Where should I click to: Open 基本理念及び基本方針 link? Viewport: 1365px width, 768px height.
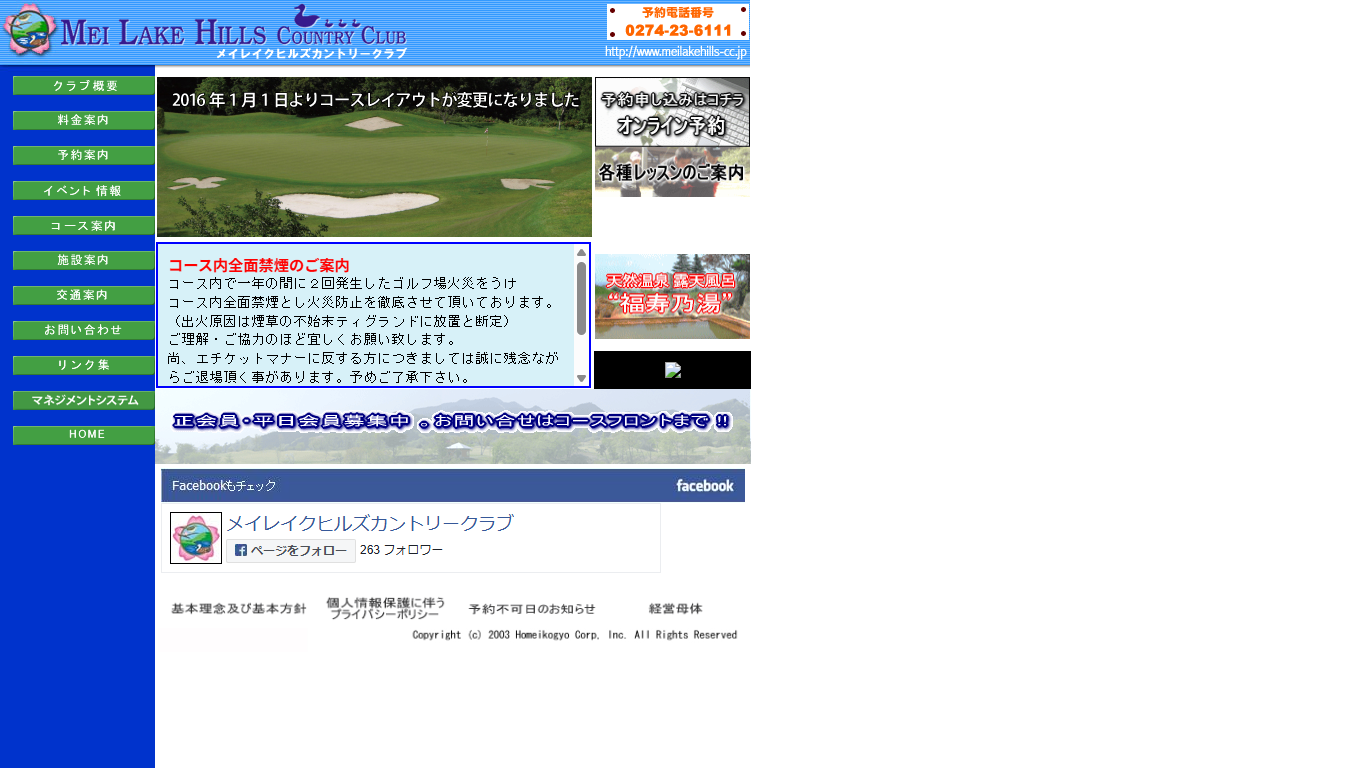click(x=238, y=609)
